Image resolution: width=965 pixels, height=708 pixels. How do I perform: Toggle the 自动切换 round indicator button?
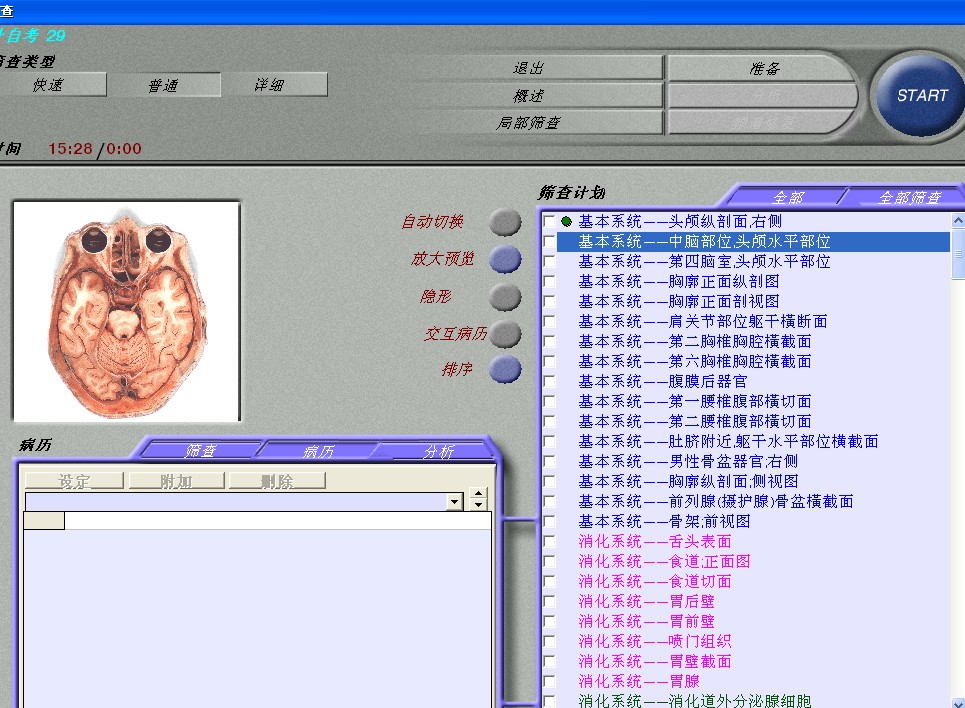tap(505, 222)
